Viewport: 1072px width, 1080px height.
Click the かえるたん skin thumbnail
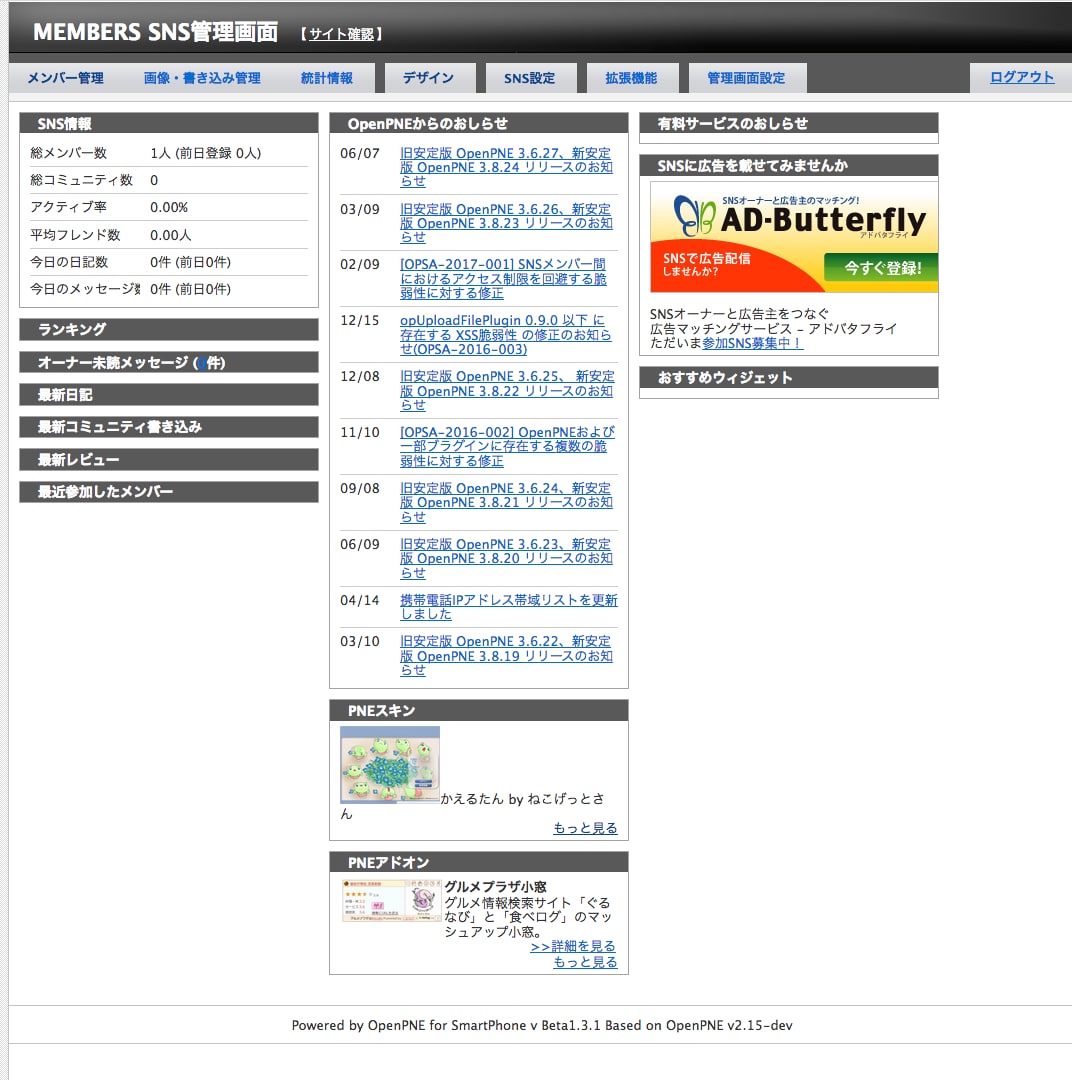point(390,765)
